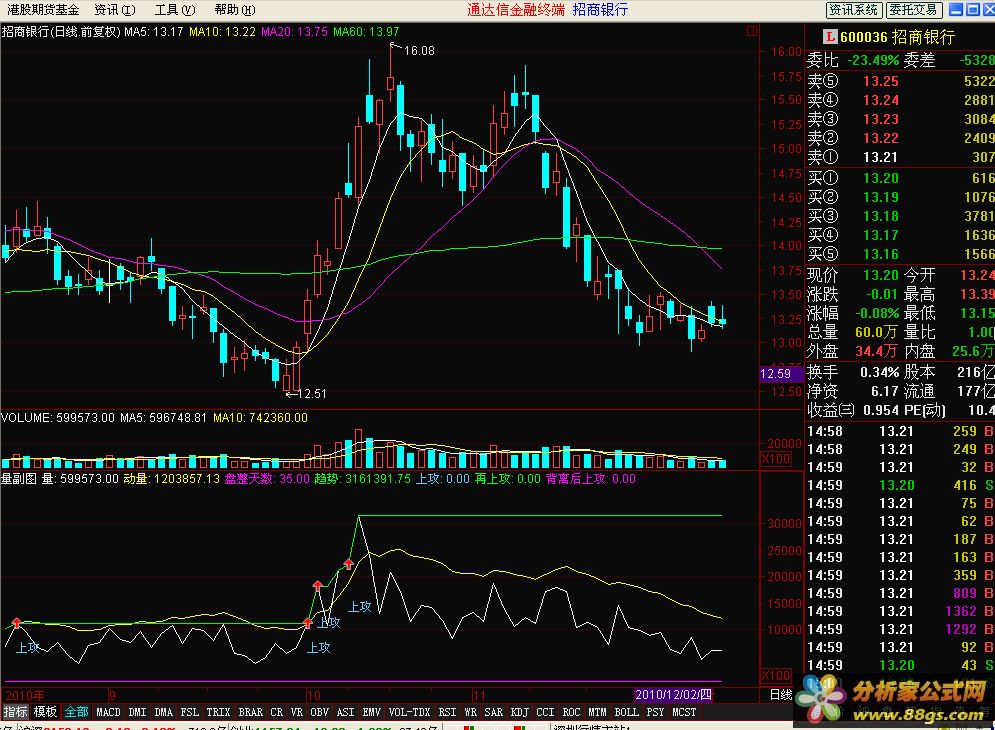Click the 委托交易 button
995x730 pixels.
913,10
